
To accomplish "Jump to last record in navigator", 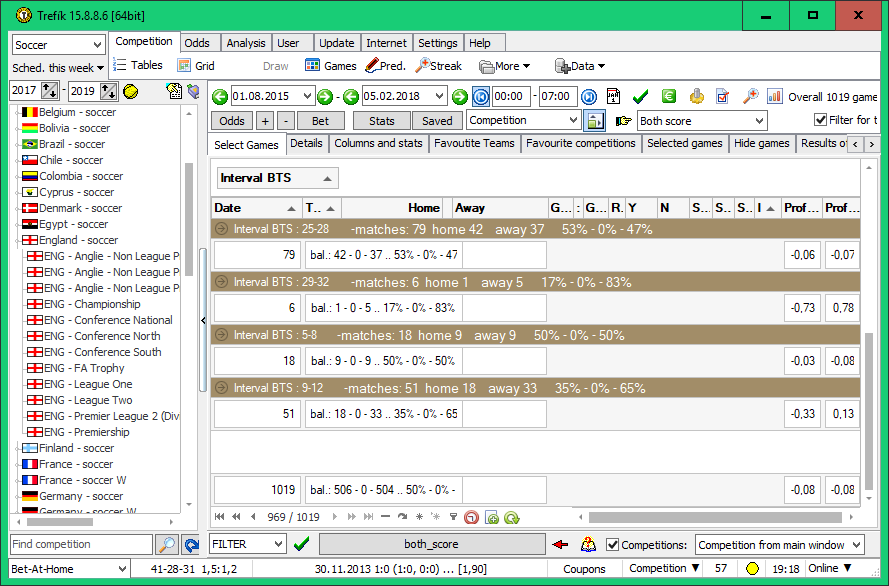I will [369, 517].
